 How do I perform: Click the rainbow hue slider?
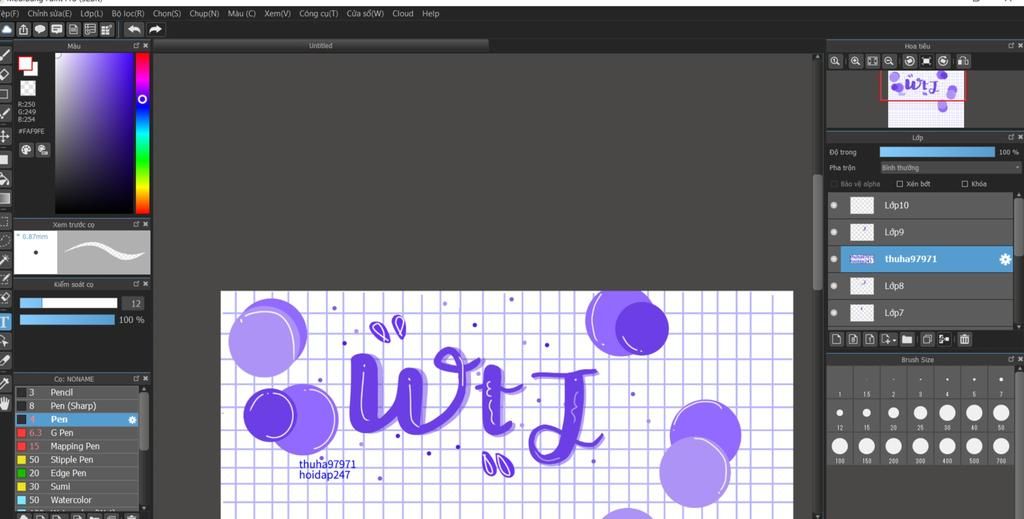click(142, 133)
